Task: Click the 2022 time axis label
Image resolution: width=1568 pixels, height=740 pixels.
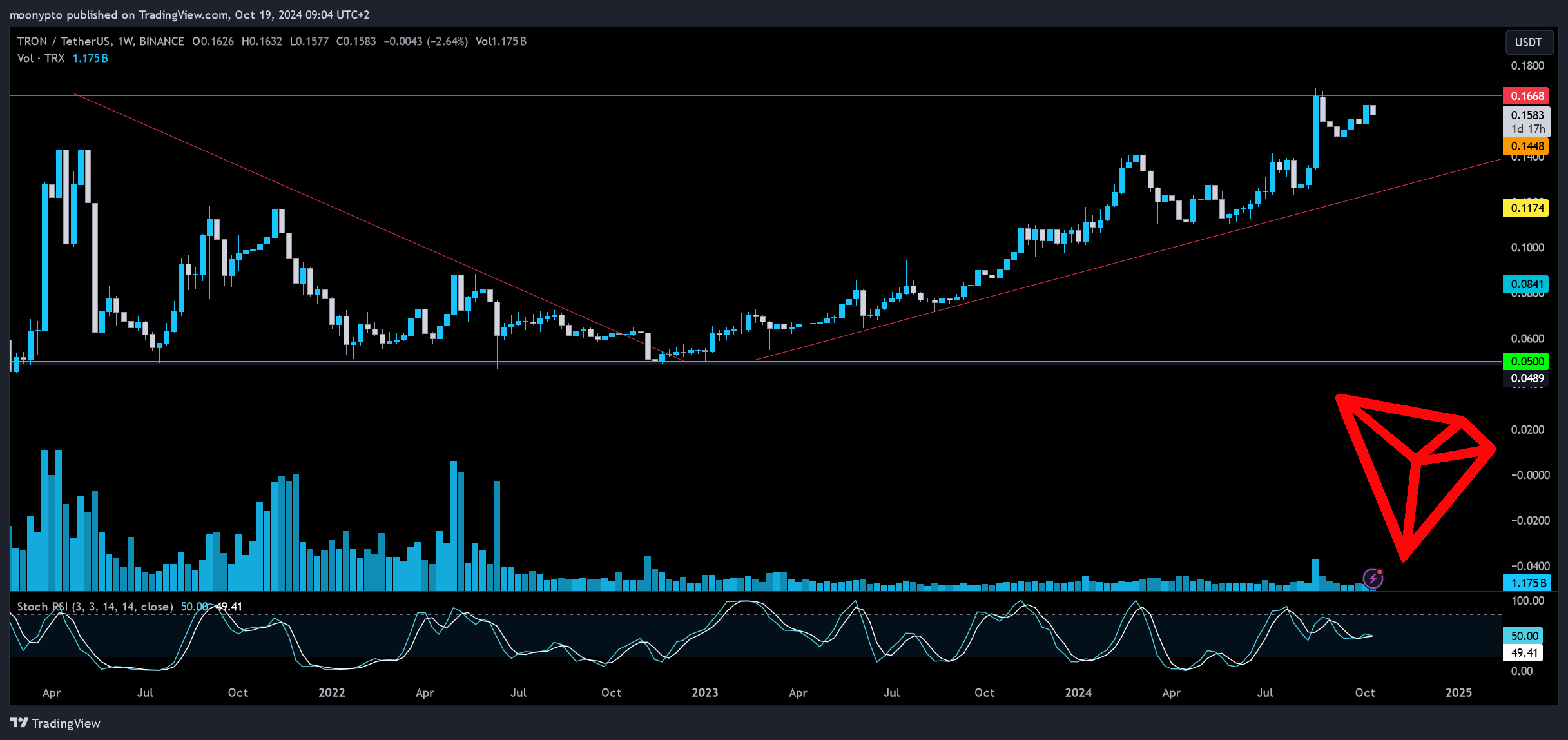Action: pos(331,693)
